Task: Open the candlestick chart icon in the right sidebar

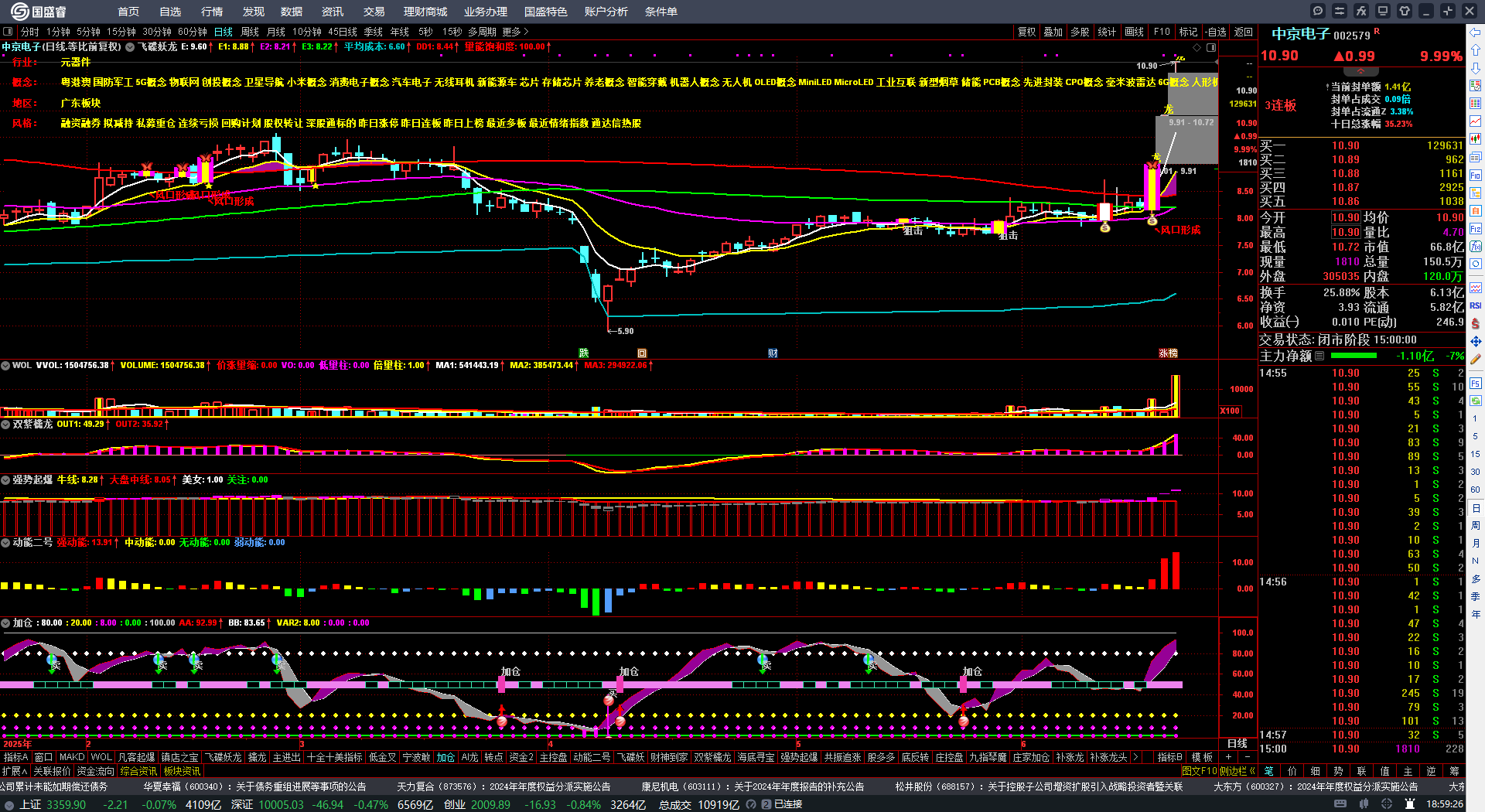Action: pos(1476,139)
